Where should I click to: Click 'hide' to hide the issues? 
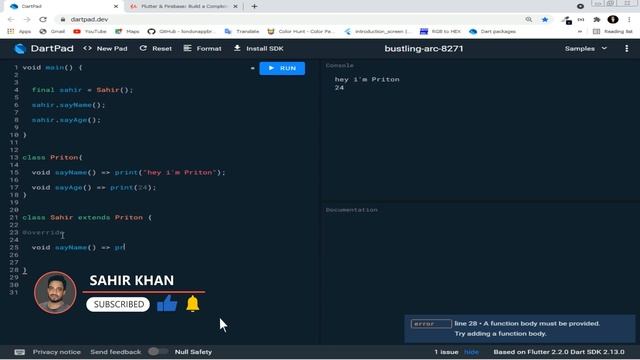(471, 352)
